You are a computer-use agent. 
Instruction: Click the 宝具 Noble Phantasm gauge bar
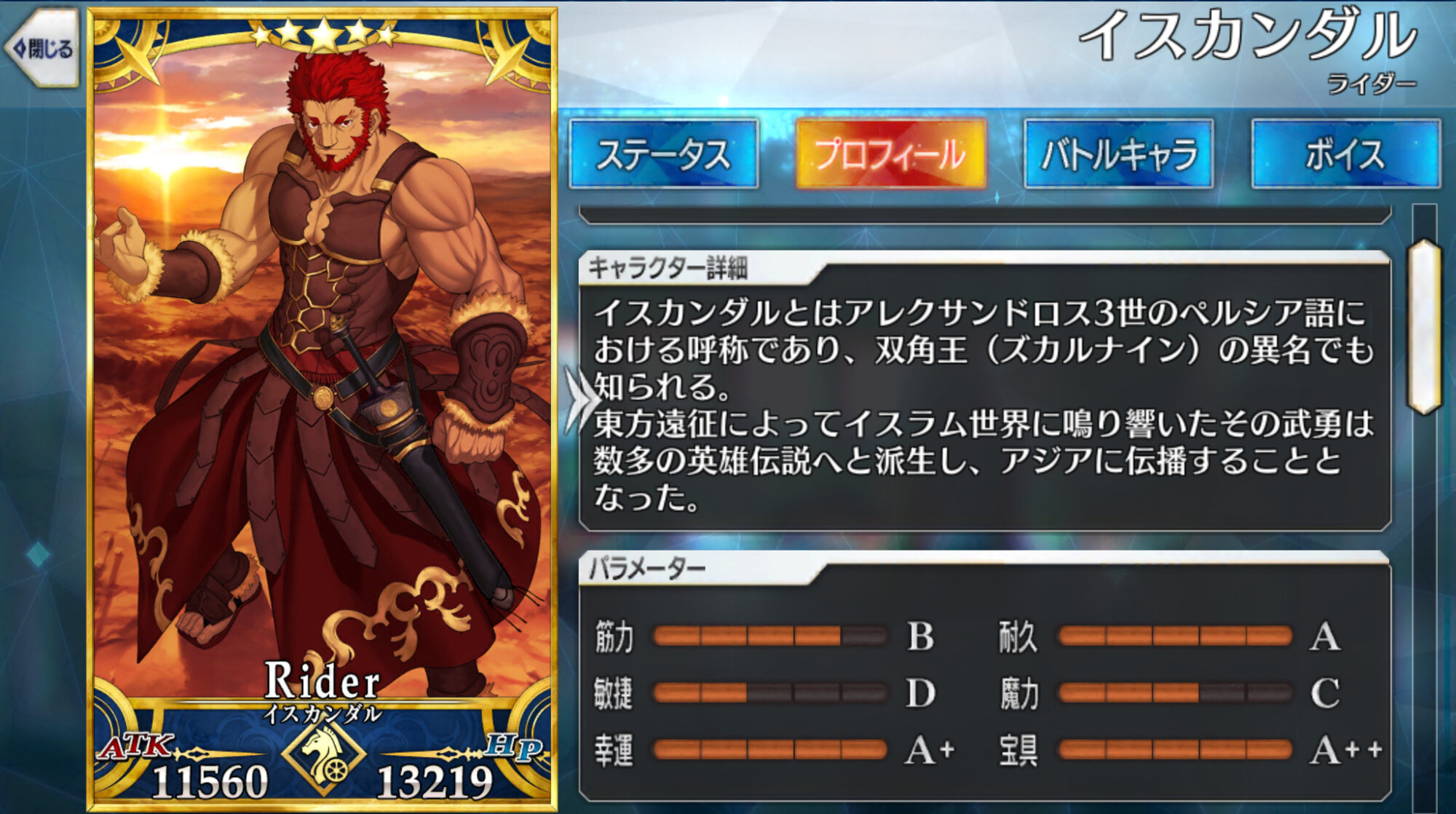coord(1175,748)
